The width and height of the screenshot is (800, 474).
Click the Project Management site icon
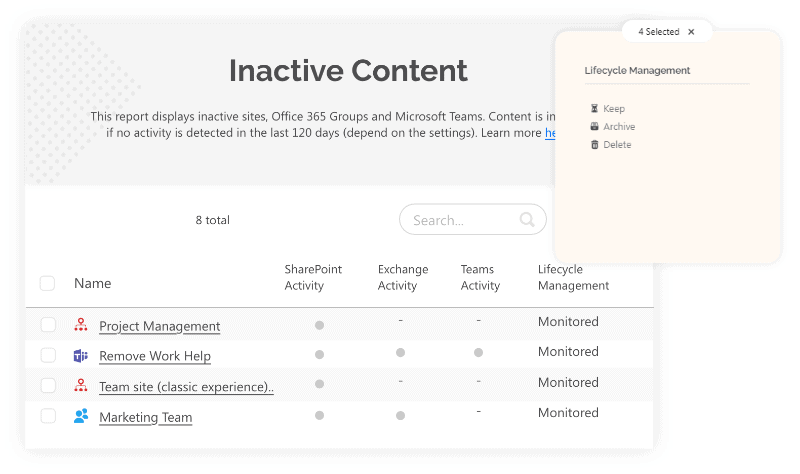pyautogui.click(x=81, y=325)
